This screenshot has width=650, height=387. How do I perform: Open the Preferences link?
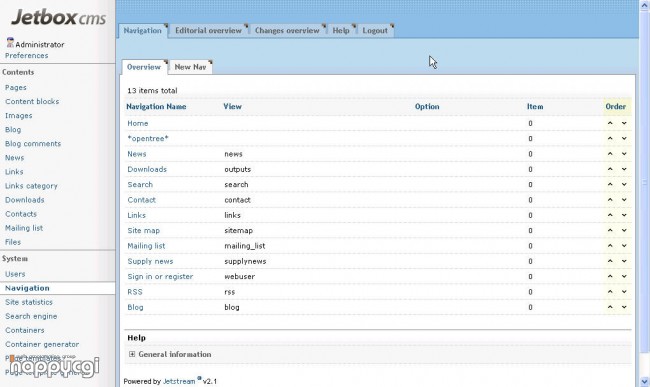(x=27, y=56)
